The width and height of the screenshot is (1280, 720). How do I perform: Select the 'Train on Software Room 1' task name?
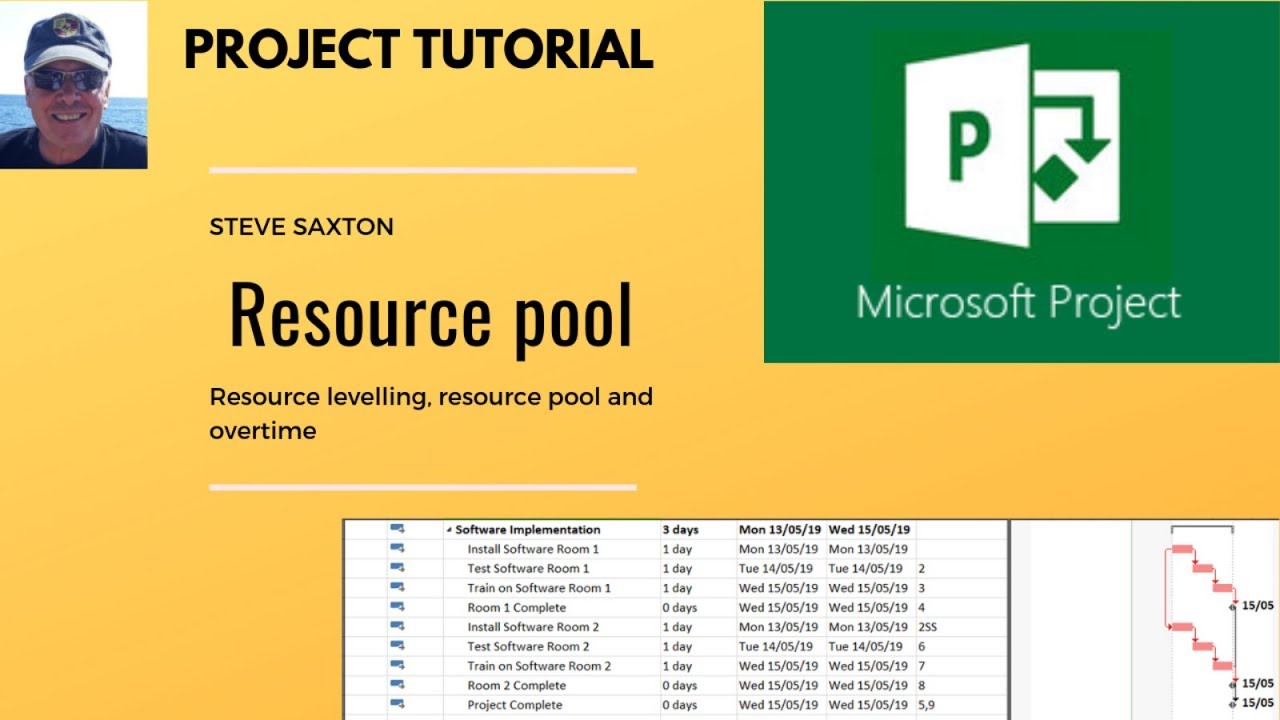[539, 588]
